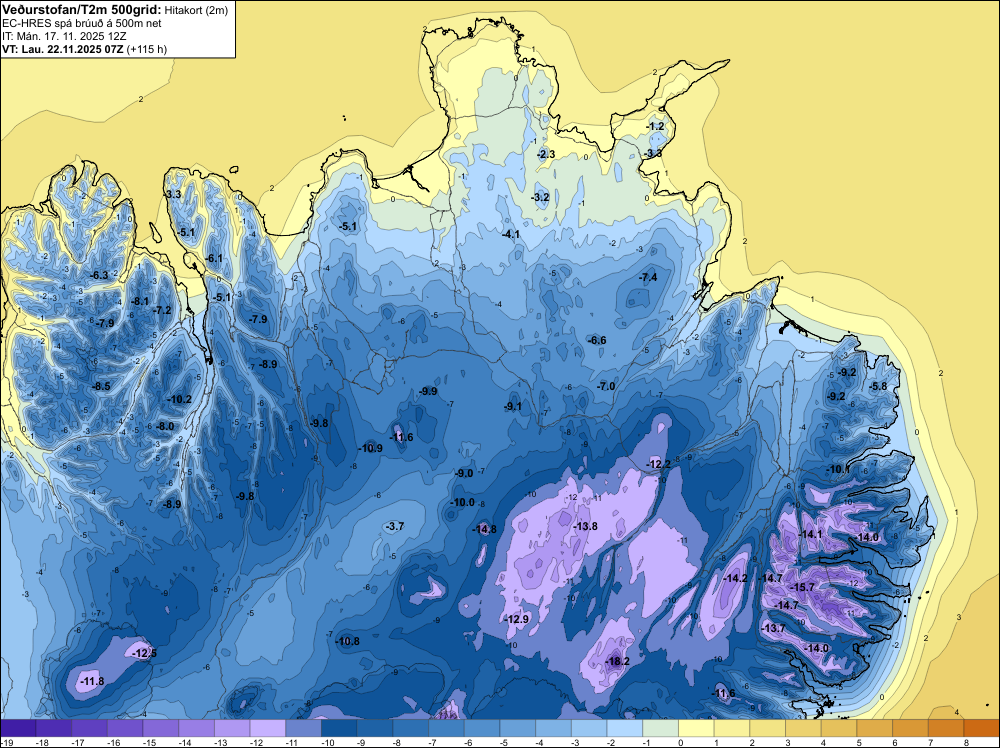Click the -9.0 temperature label

[464, 473]
